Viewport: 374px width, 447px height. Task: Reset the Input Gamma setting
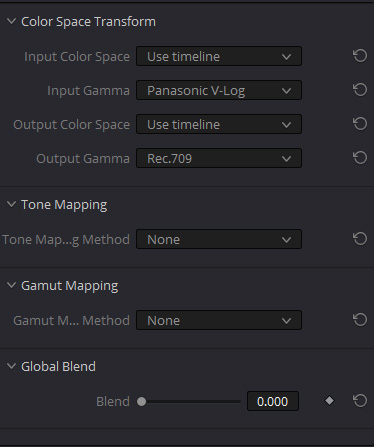[360, 90]
